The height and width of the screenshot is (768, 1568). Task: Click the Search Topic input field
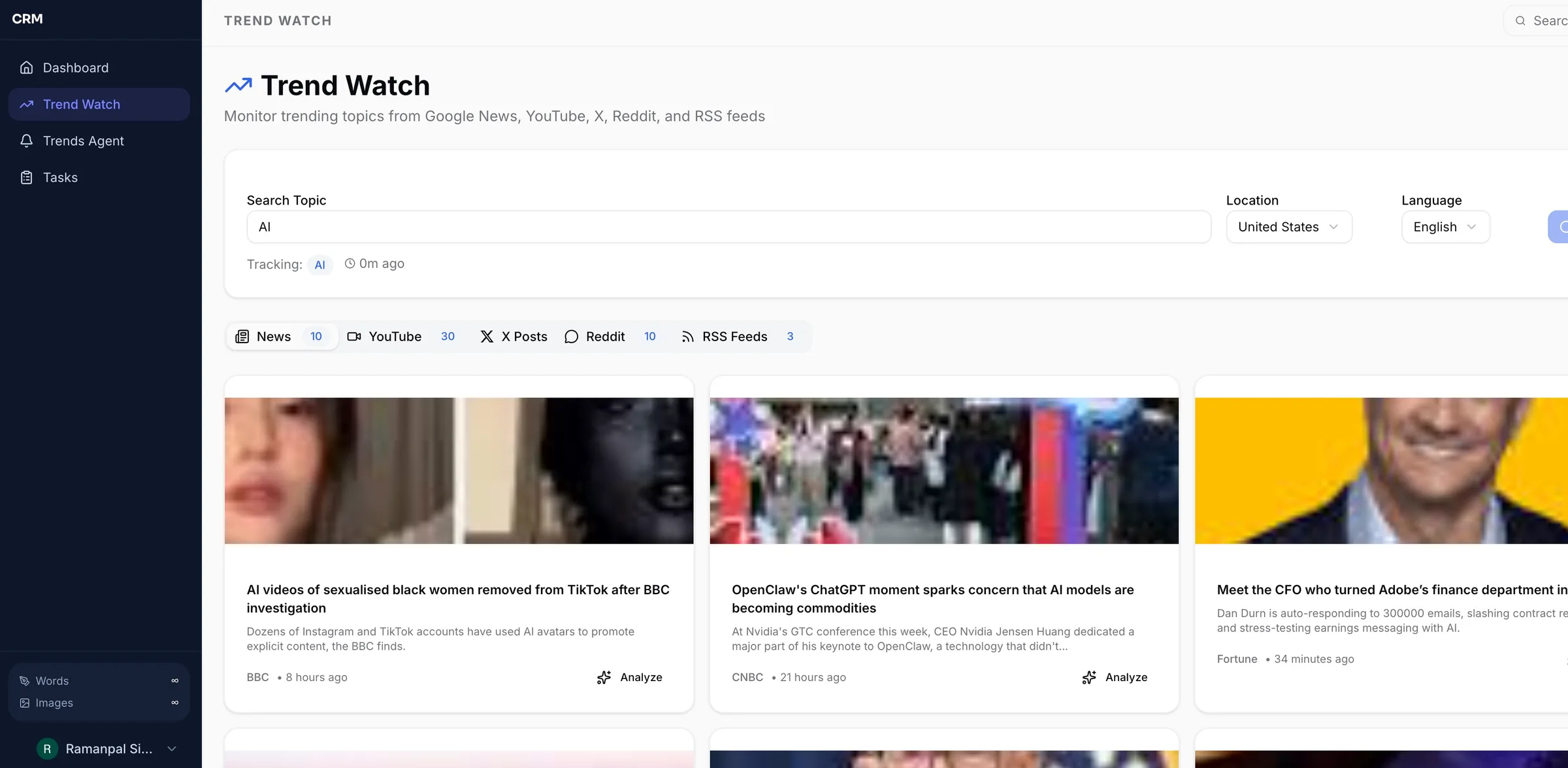pyautogui.click(x=728, y=227)
